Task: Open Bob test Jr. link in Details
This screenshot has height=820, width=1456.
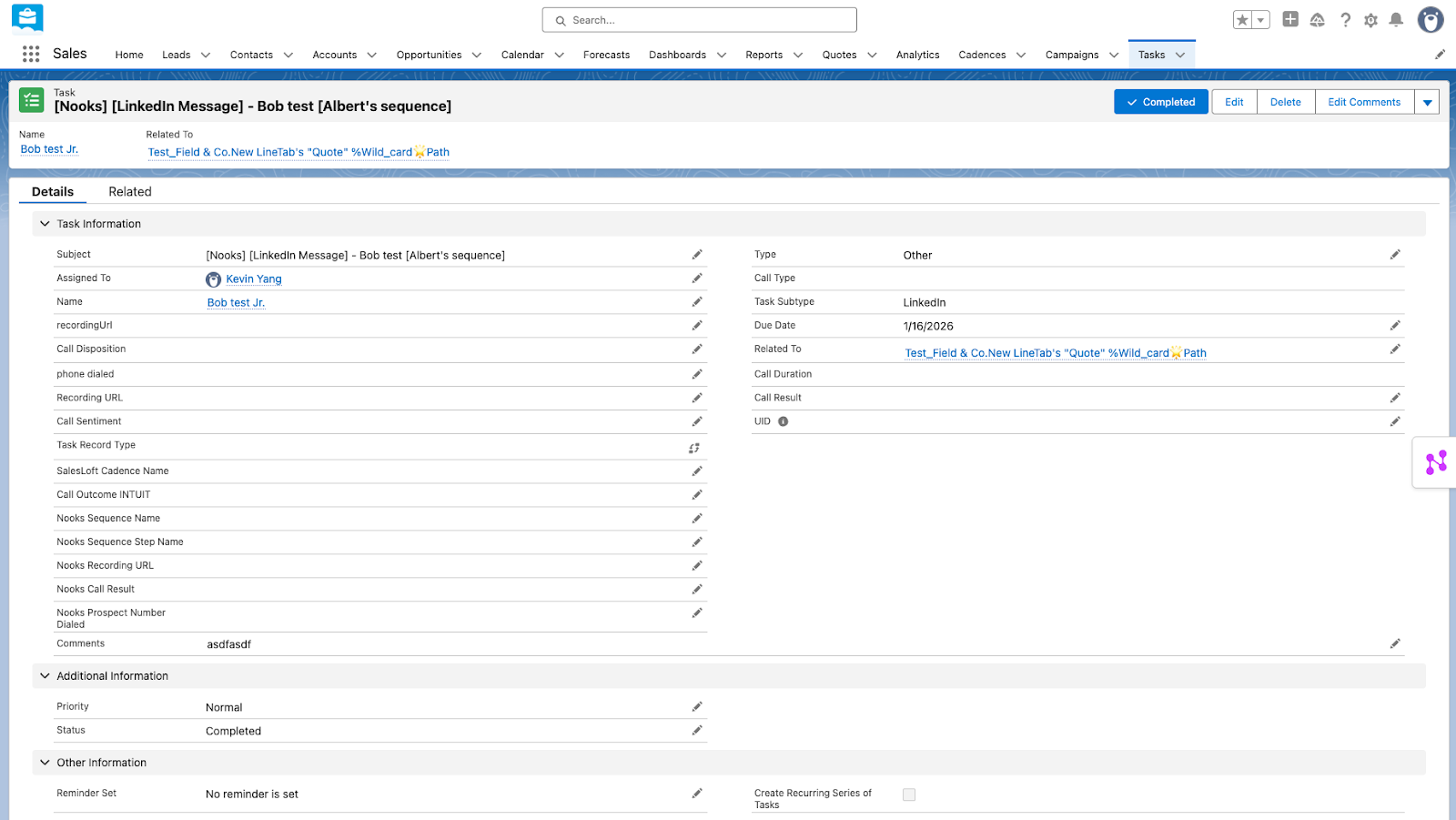Action: pyautogui.click(x=236, y=303)
